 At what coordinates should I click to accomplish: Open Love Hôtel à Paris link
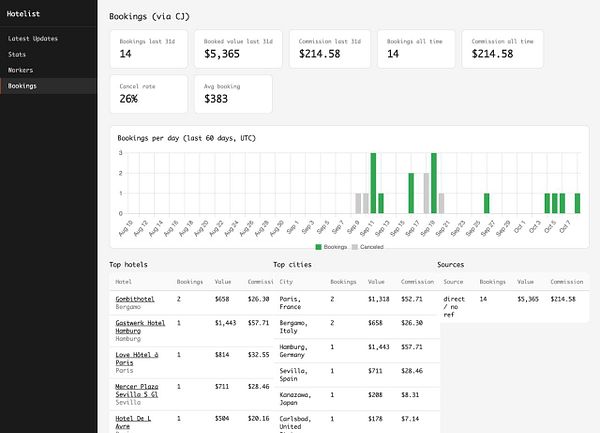click(x=137, y=358)
